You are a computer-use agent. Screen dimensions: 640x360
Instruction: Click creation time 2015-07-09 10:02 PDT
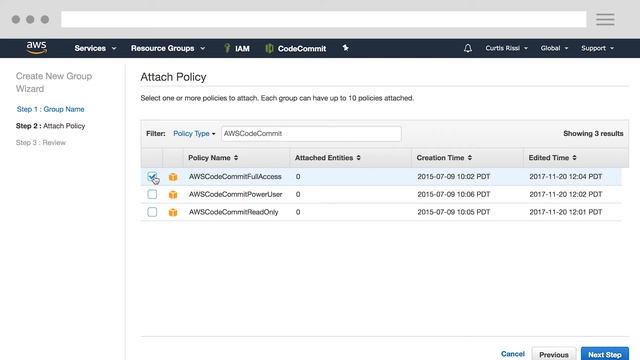453,177
